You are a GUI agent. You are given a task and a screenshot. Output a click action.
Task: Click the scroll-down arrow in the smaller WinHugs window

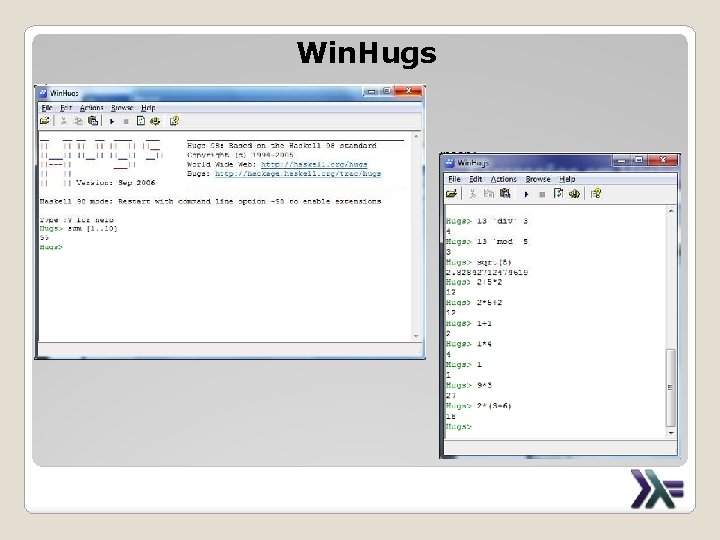671,433
